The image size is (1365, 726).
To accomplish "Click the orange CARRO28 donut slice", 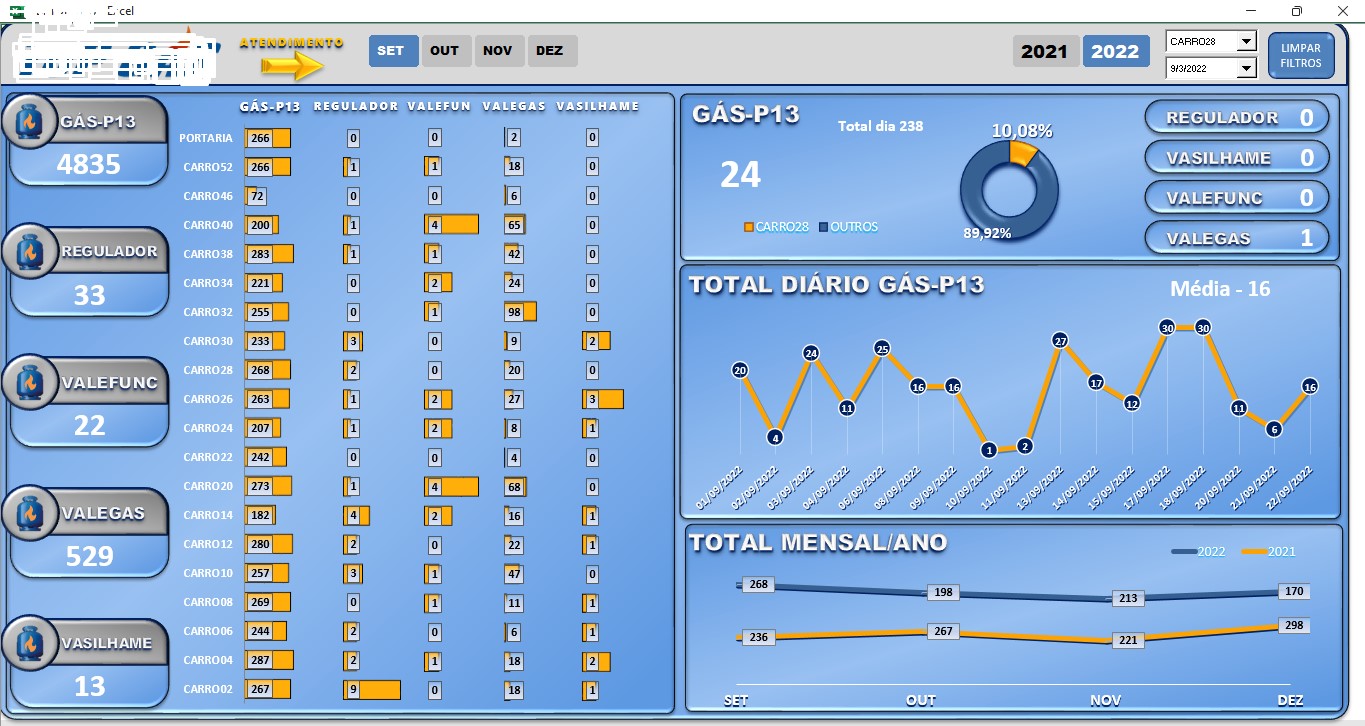I will [x=1023, y=151].
